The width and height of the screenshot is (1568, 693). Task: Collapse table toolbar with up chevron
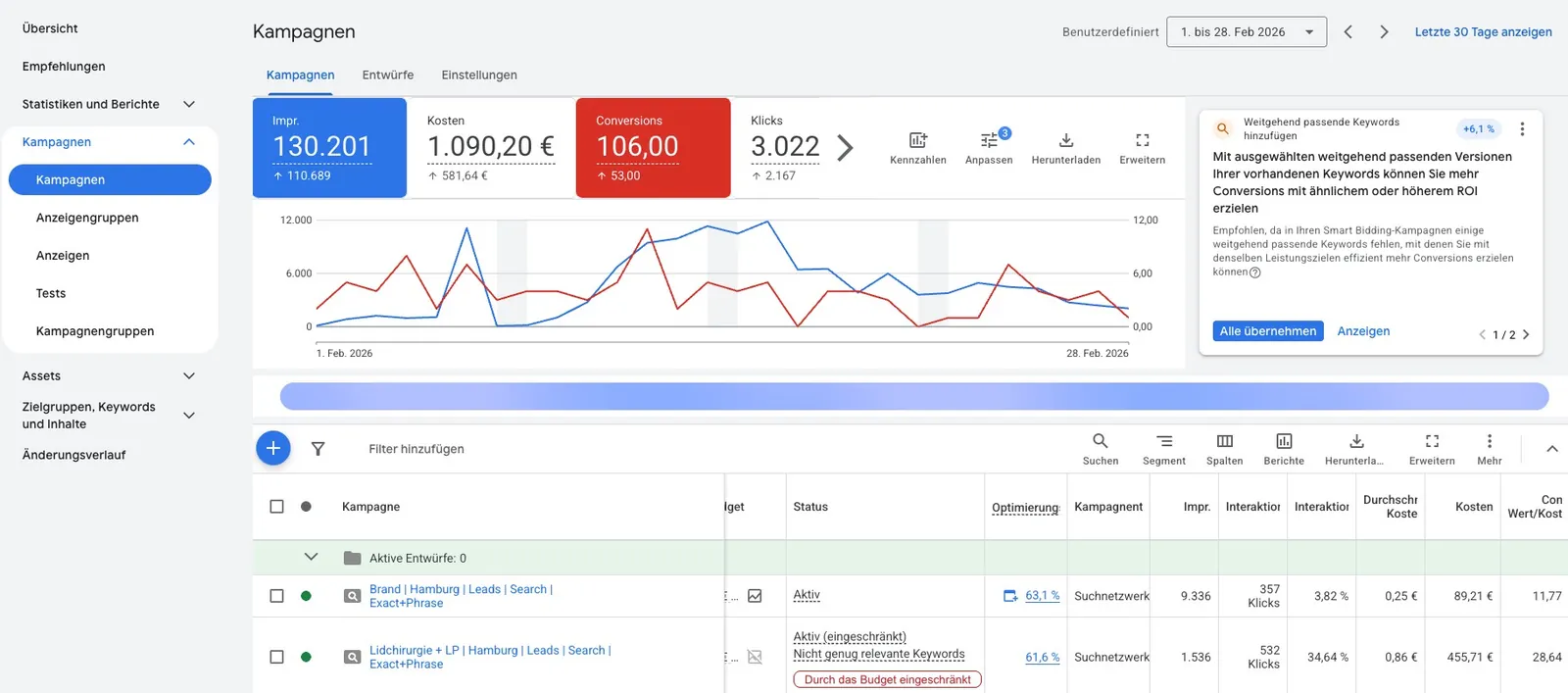point(1552,449)
